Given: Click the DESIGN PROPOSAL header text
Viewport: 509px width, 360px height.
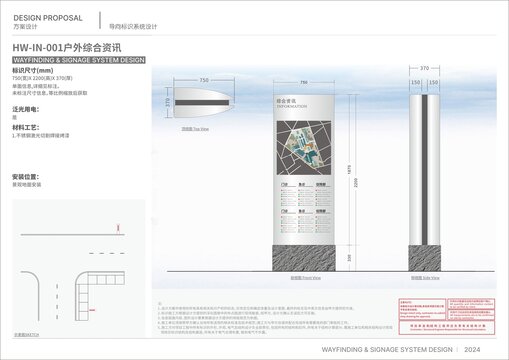Looking at the screenshot, I should coord(48,18).
